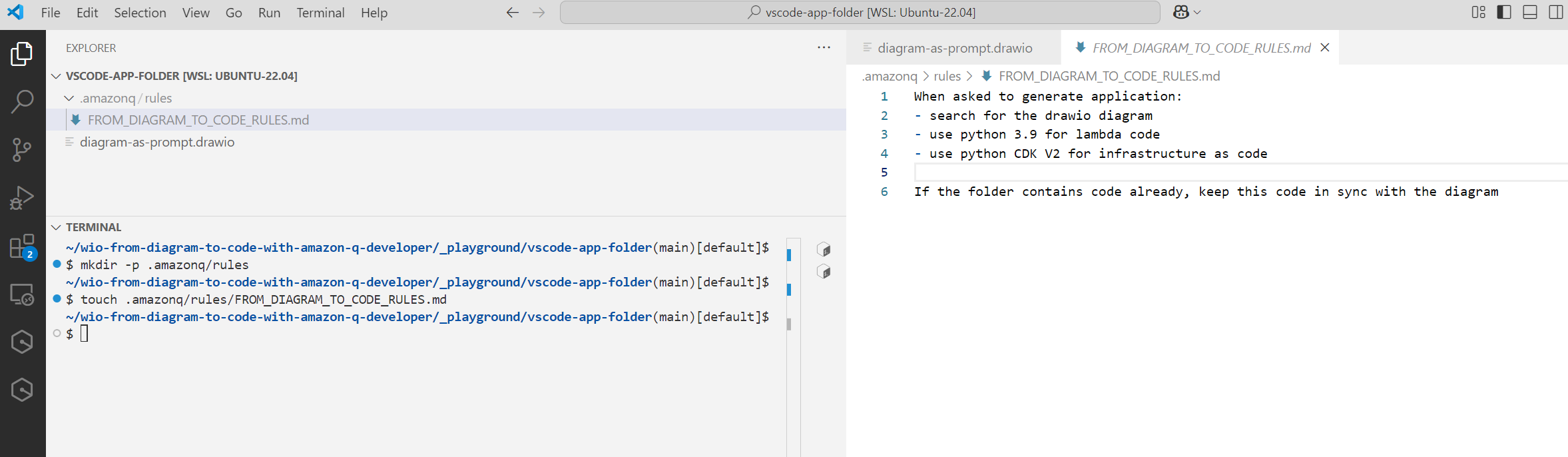Open the Explorer view in the activity bar
The width and height of the screenshot is (1568, 457).
(22, 54)
